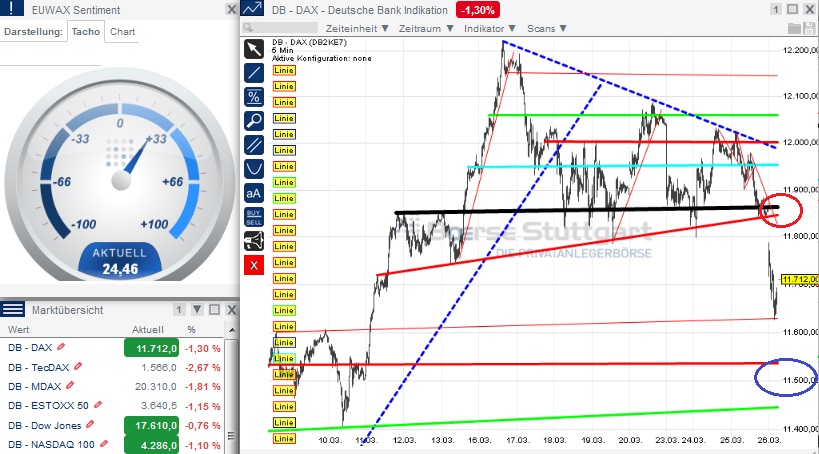Click the scroll up arrow in Marktübersicht
This screenshot has width=819, height=454.
tap(231, 330)
